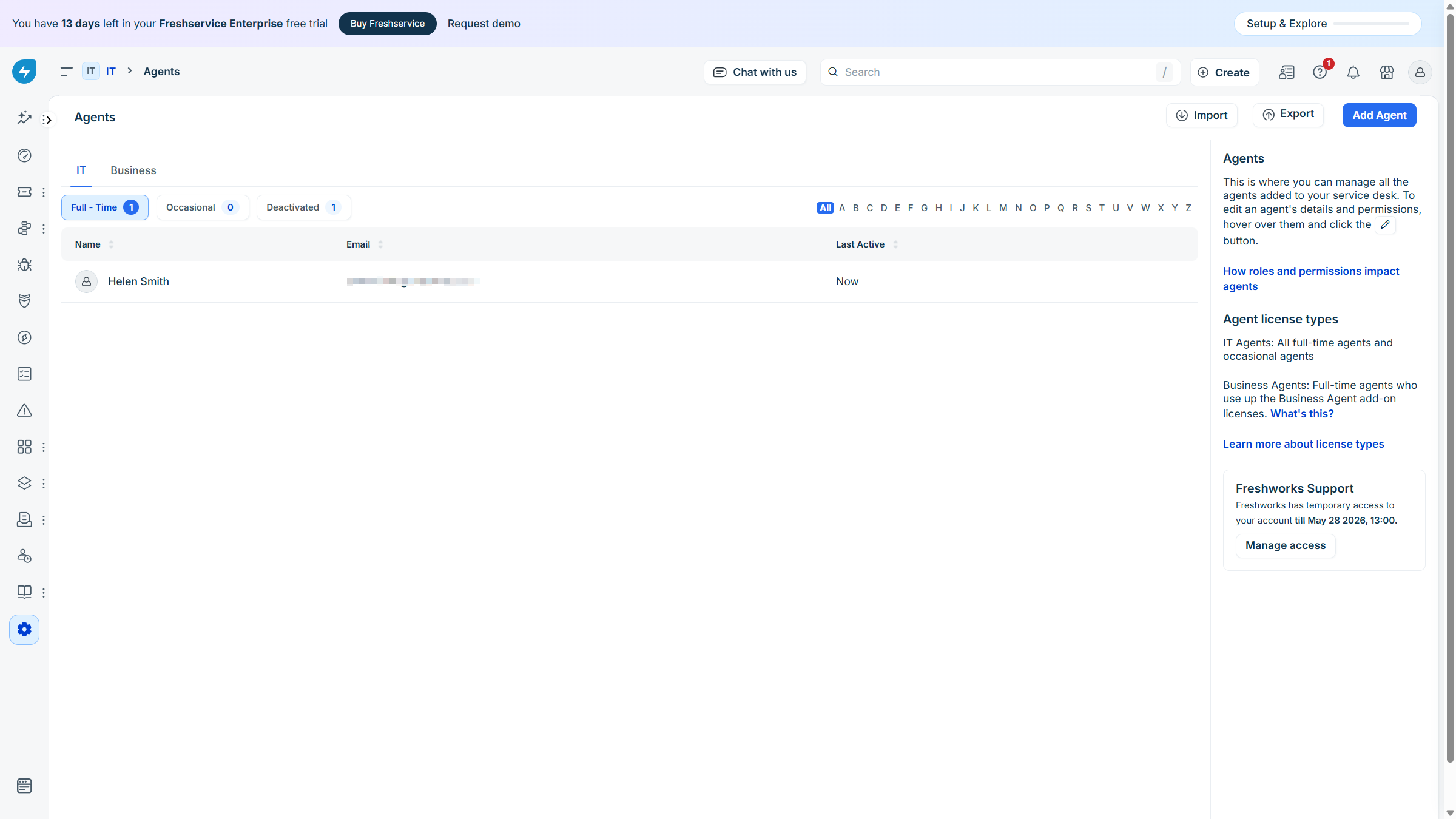Sort agents by Email column
The width and height of the screenshot is (1456, 819).
365,244
